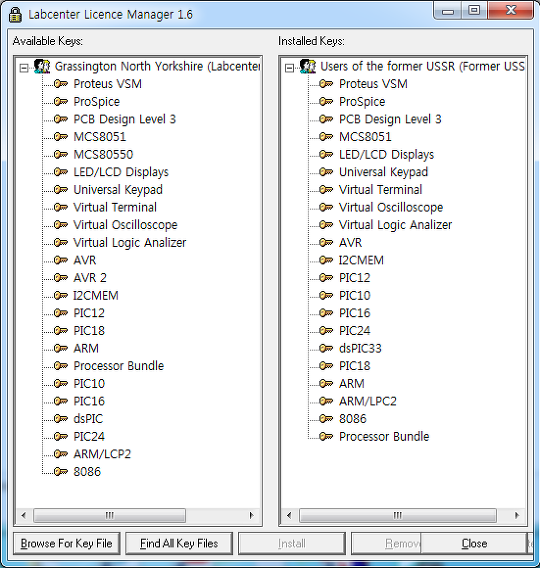
Task: Click the Grassington North Yorkshire users icon
Action: point(42,67)
